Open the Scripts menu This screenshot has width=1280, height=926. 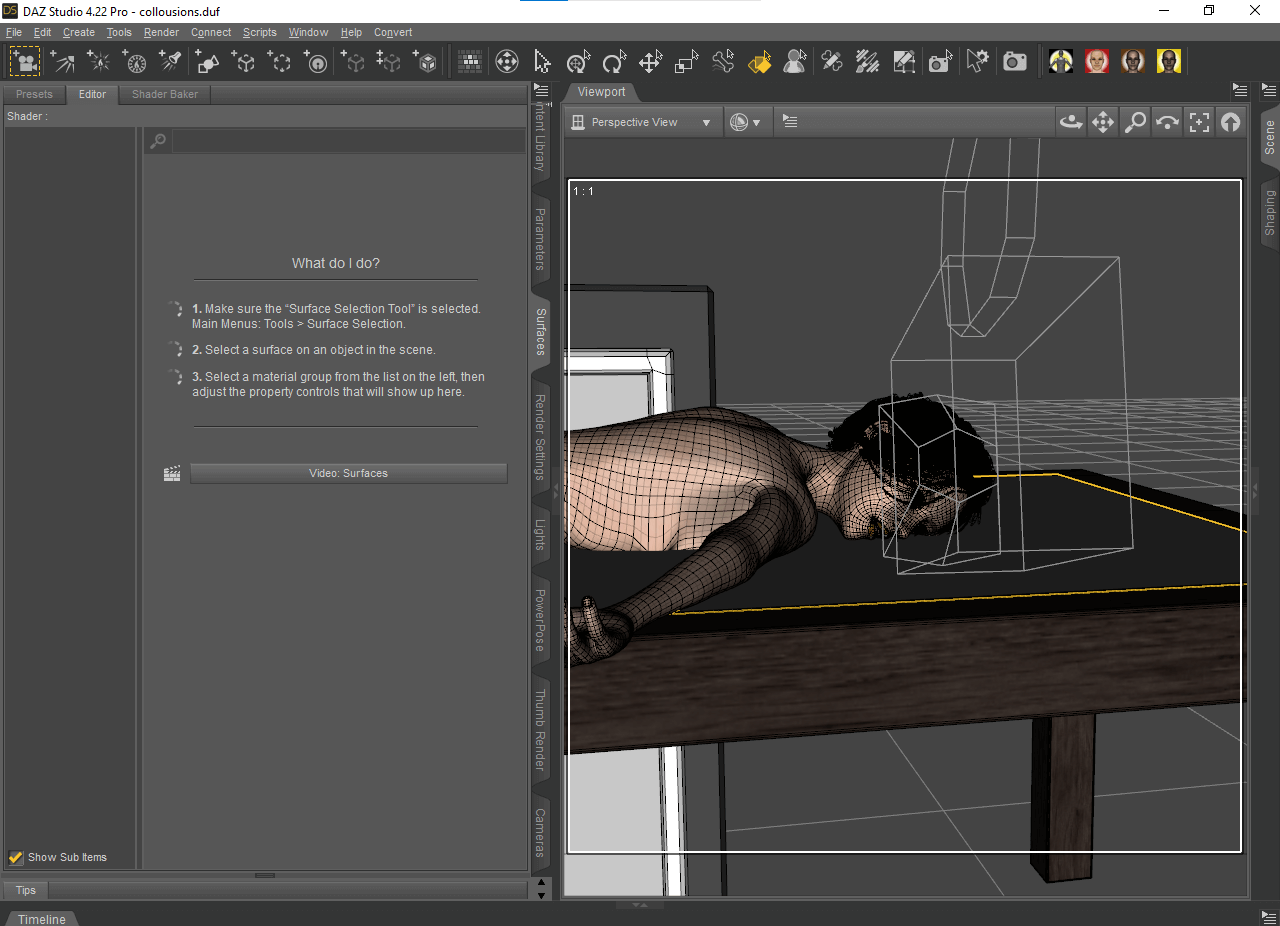(x=260, y=32)
